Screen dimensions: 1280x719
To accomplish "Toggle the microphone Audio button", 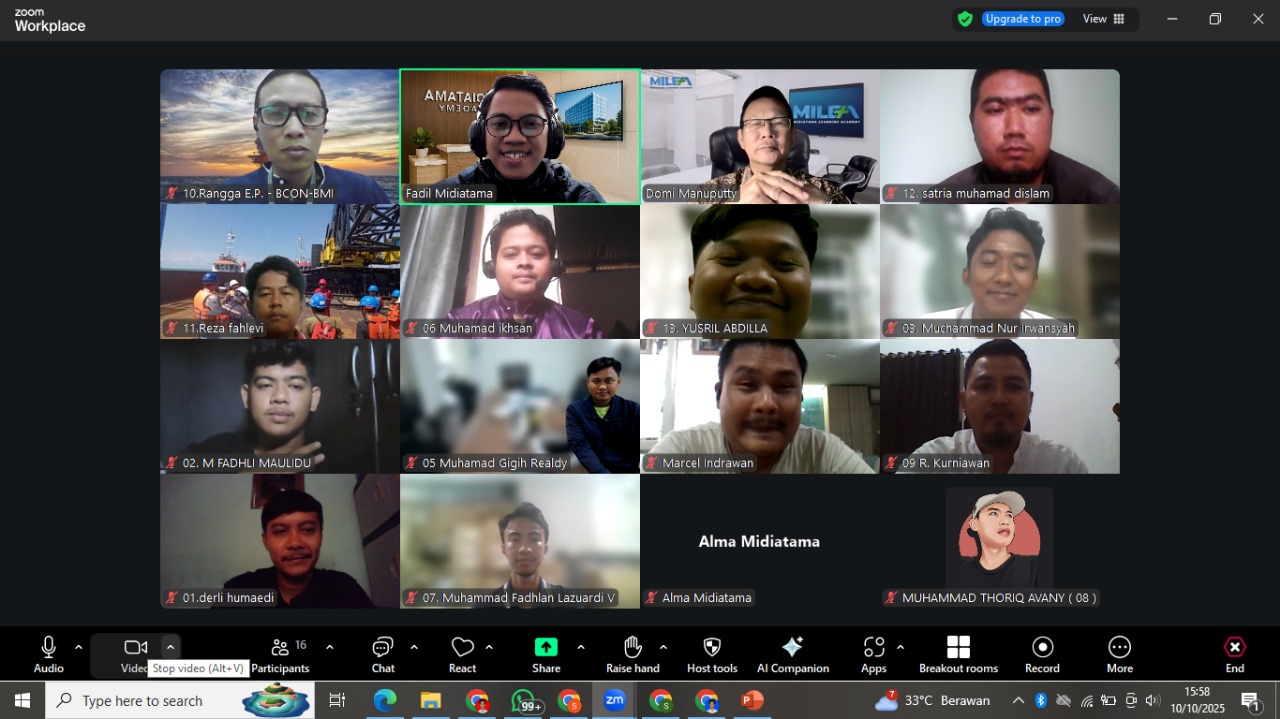I will [x=48, y=654].
